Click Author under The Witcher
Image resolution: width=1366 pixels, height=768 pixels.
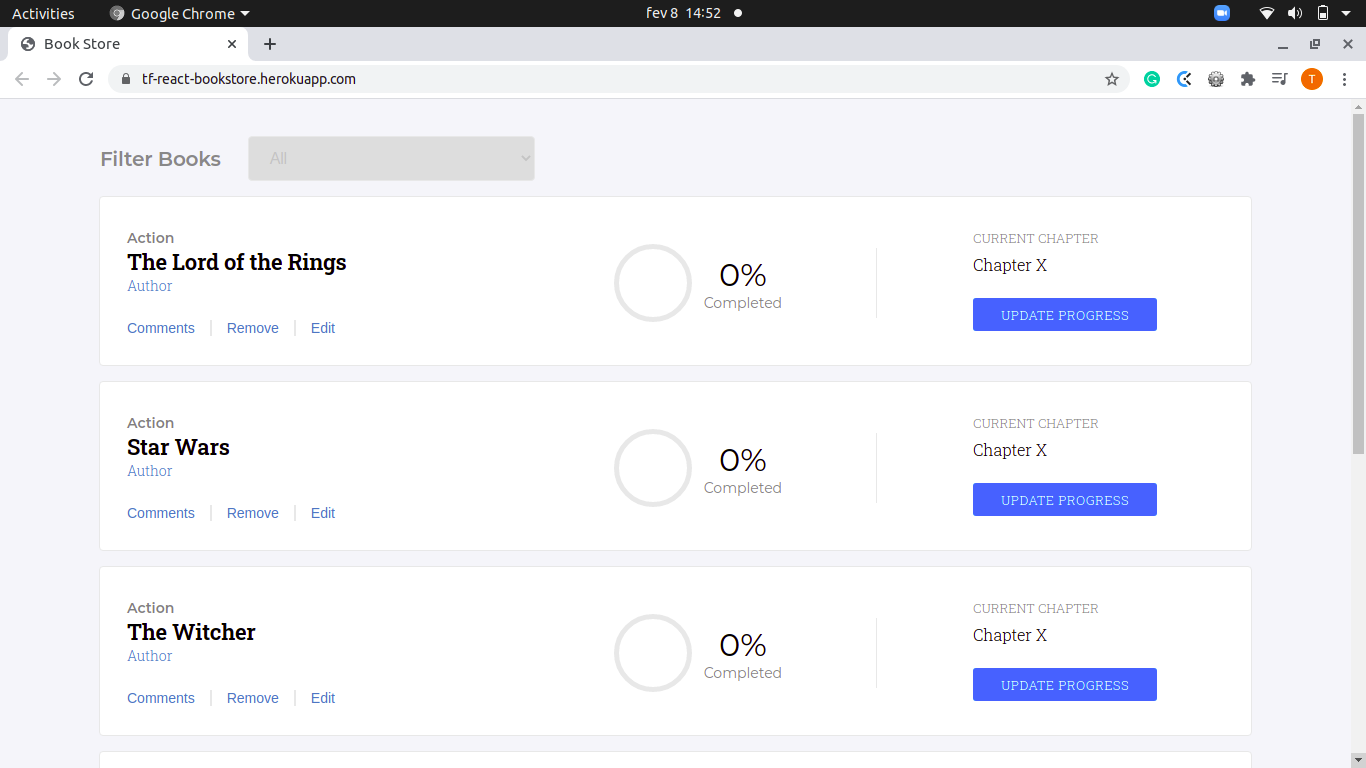(150, 656)
